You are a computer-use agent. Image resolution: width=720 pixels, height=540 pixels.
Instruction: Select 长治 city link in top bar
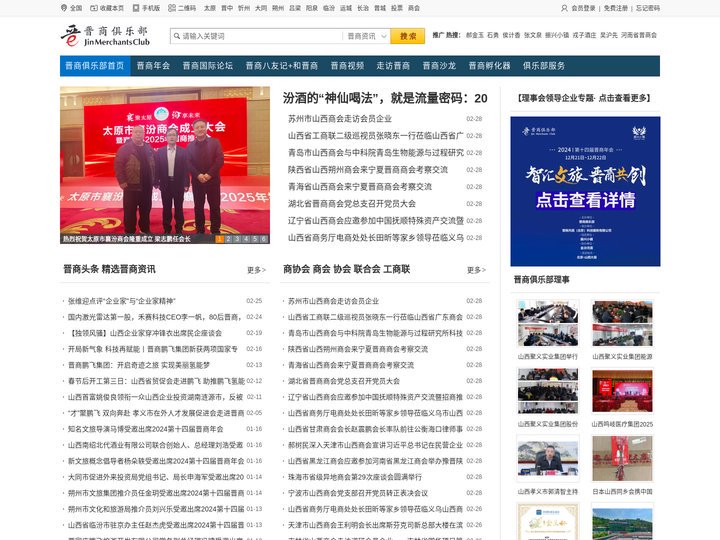[363, 8]
